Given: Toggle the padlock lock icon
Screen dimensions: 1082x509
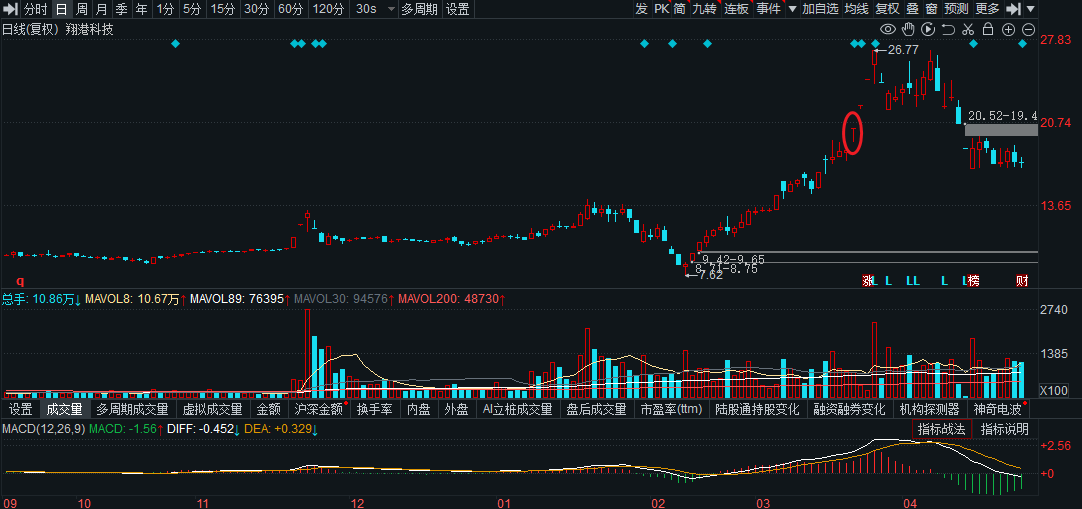Looking at the screenshot, I should pos(988,29).
